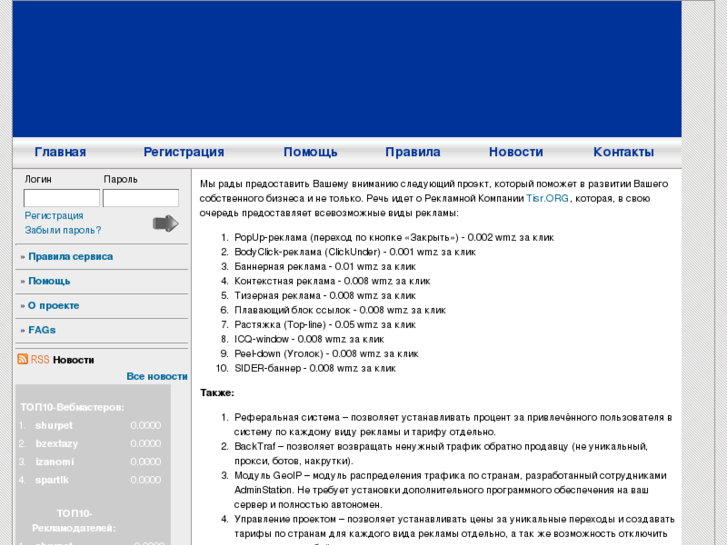Click the Реферальная система list item

coord(453,424)
